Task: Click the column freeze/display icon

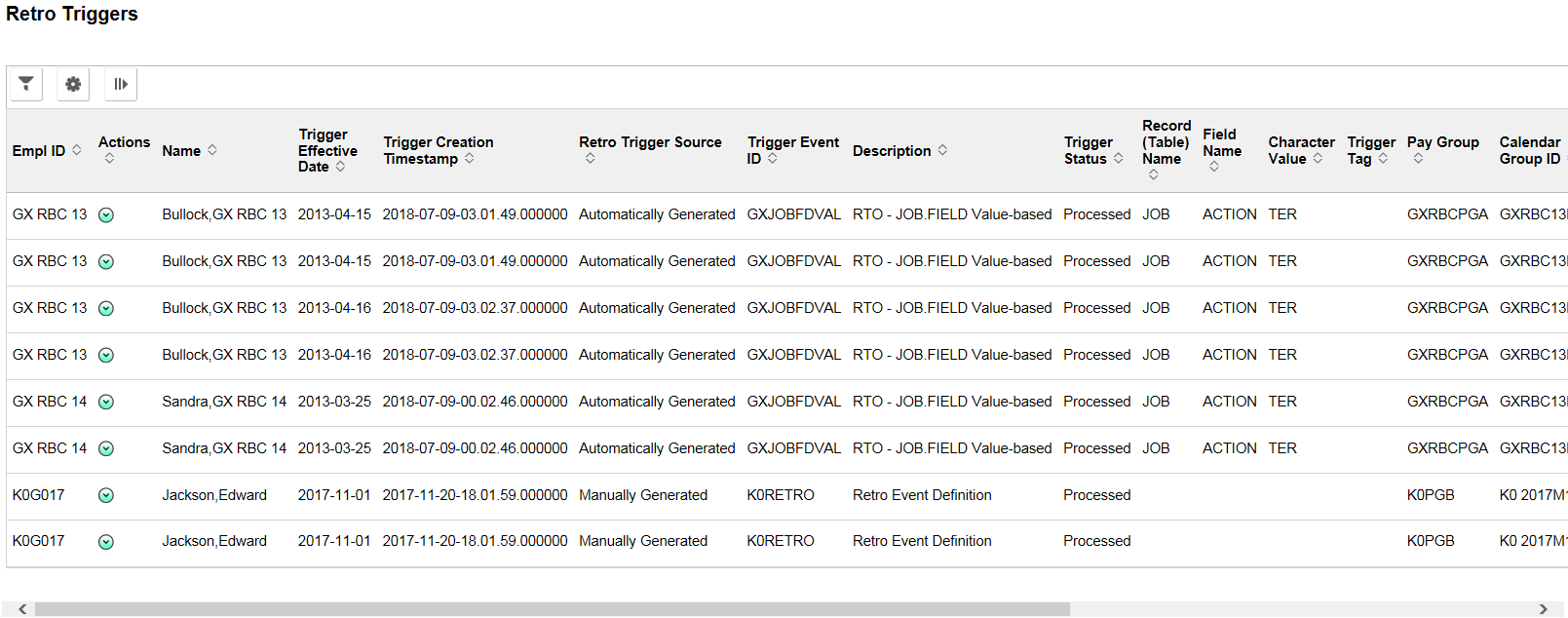Action: (x=121, y=84)
